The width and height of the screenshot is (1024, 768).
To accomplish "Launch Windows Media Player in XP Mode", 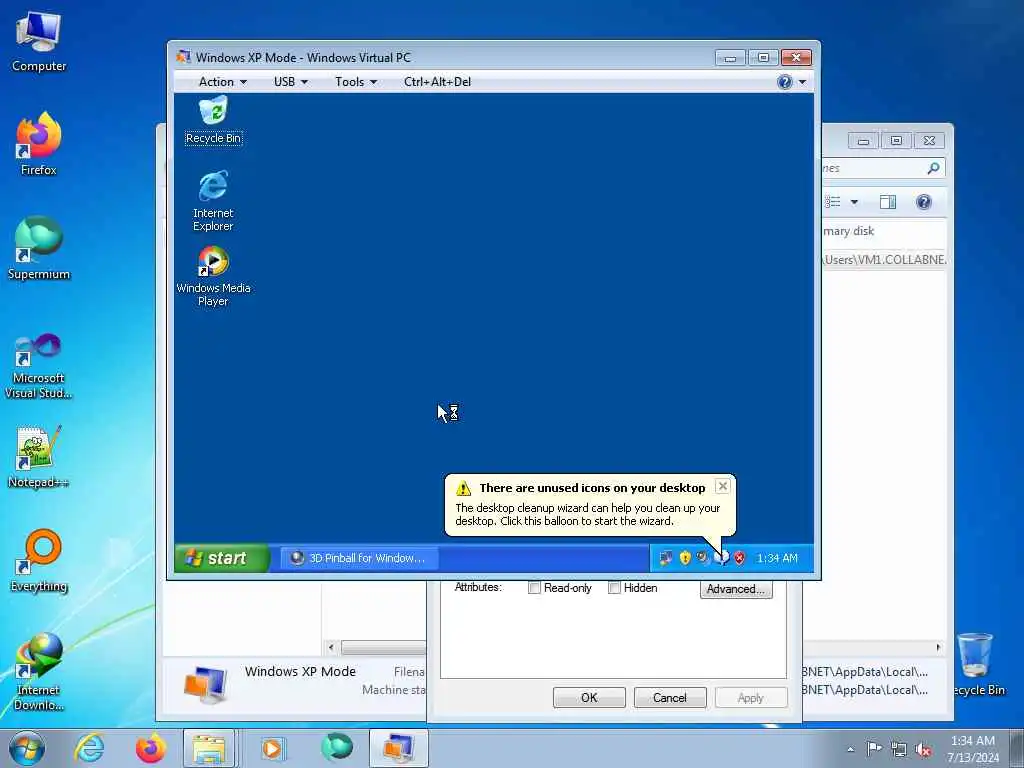I will (x=213, y=276).
